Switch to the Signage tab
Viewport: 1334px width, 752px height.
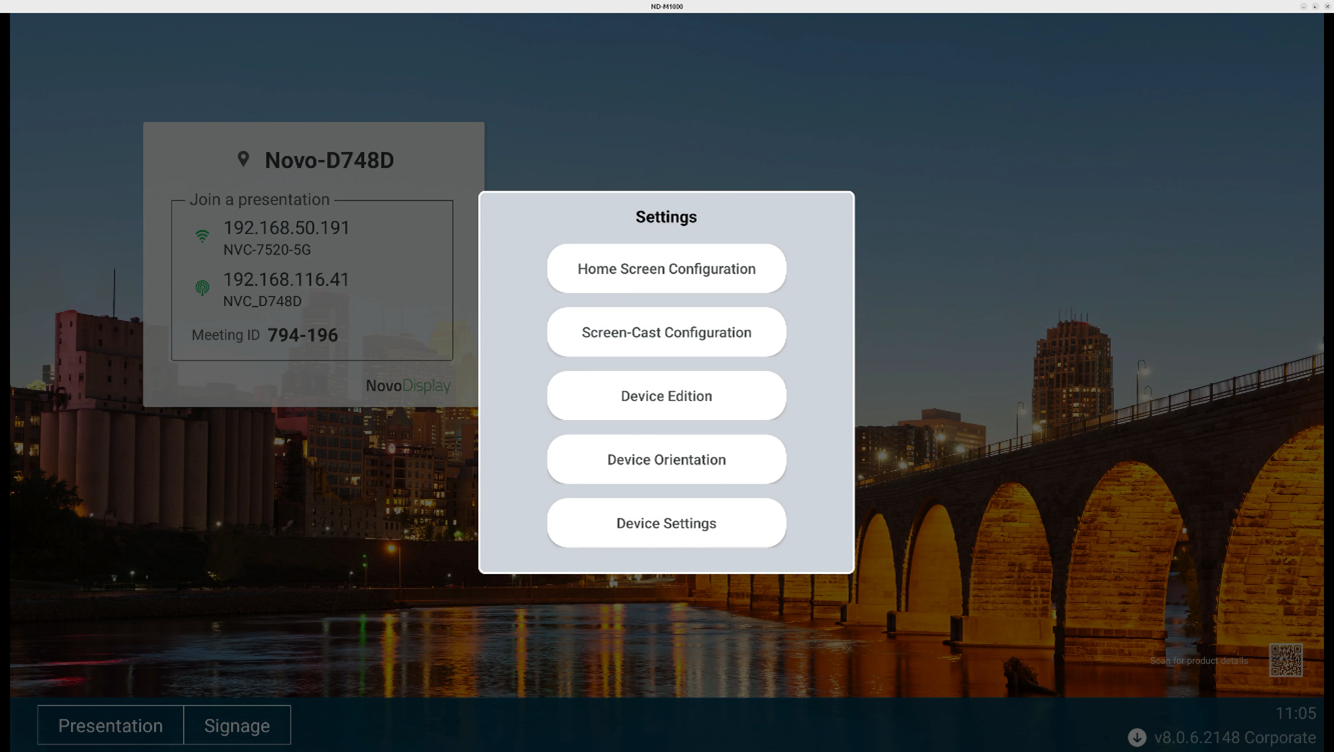click(x=237, y=725)
